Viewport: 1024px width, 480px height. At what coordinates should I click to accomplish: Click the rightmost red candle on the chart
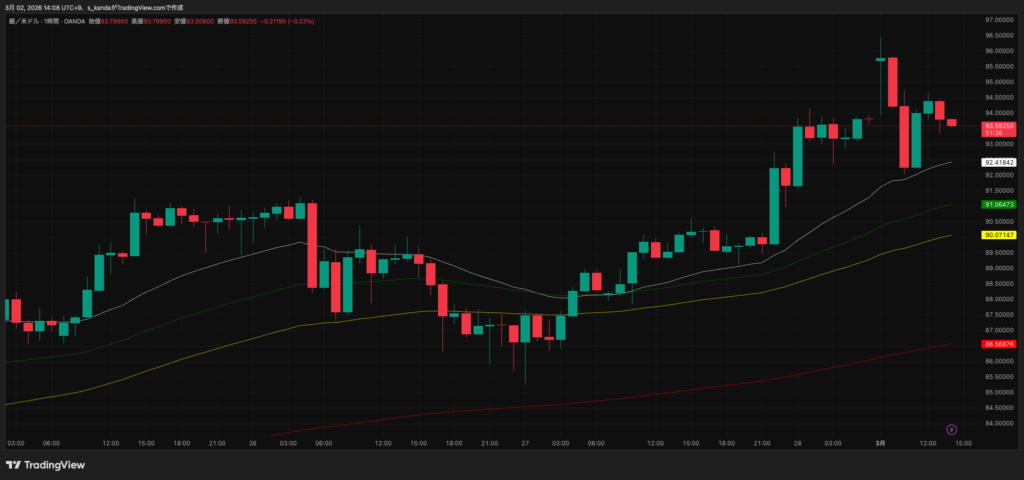click(x=952, y=122)
